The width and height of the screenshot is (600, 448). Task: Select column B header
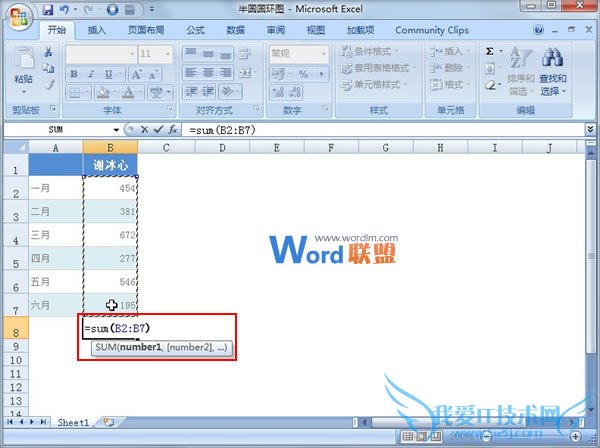(x=110, y=147)
